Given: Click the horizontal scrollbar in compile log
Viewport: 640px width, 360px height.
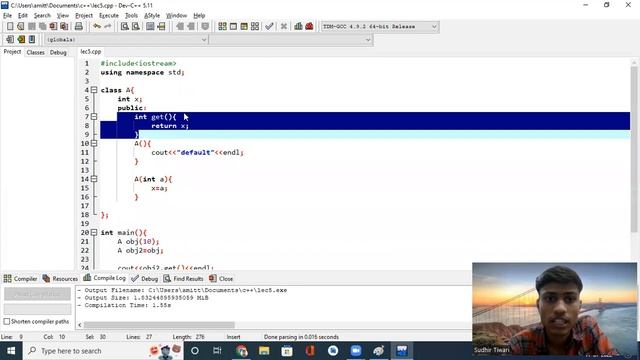Looking at the screenshot, I should 159,325.
